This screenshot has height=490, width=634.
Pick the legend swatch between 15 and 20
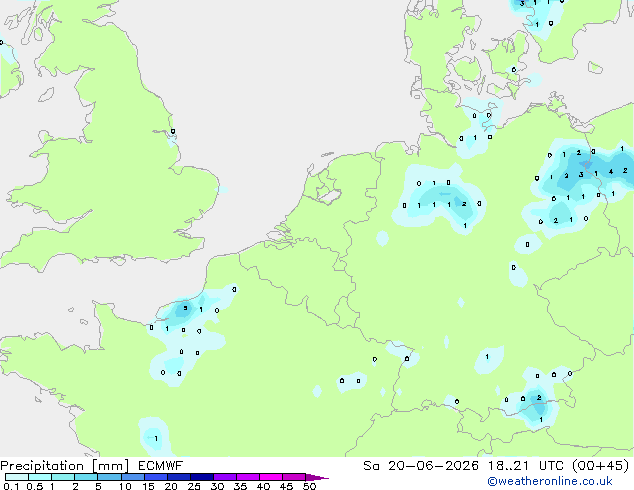pyautogui.click(x=156, y=477)
